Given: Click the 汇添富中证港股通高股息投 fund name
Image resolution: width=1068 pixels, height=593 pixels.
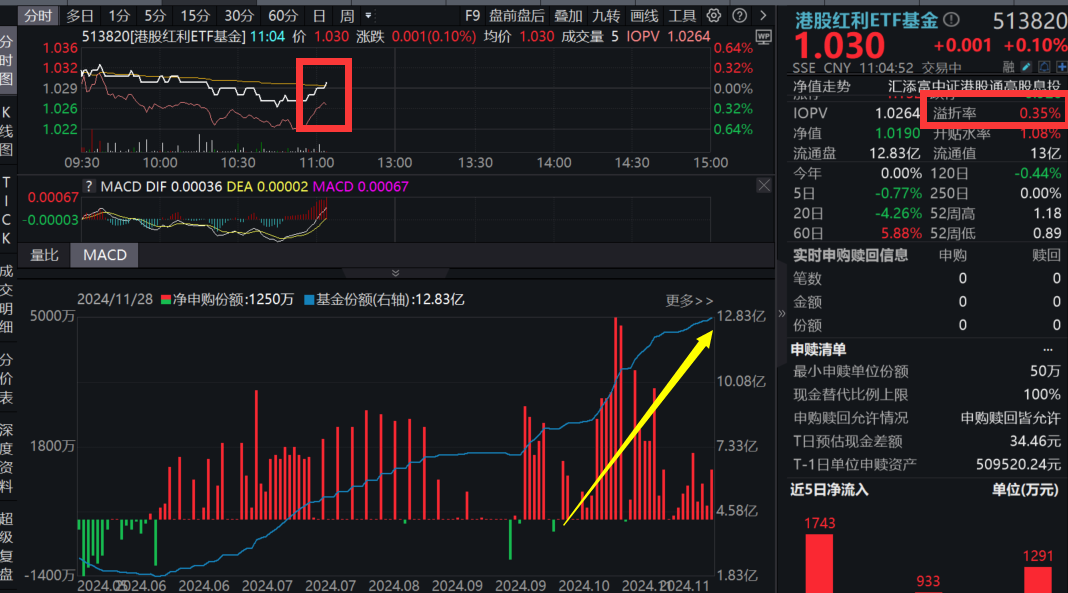Looking at the screenshot, I should [x=975, y=86].
